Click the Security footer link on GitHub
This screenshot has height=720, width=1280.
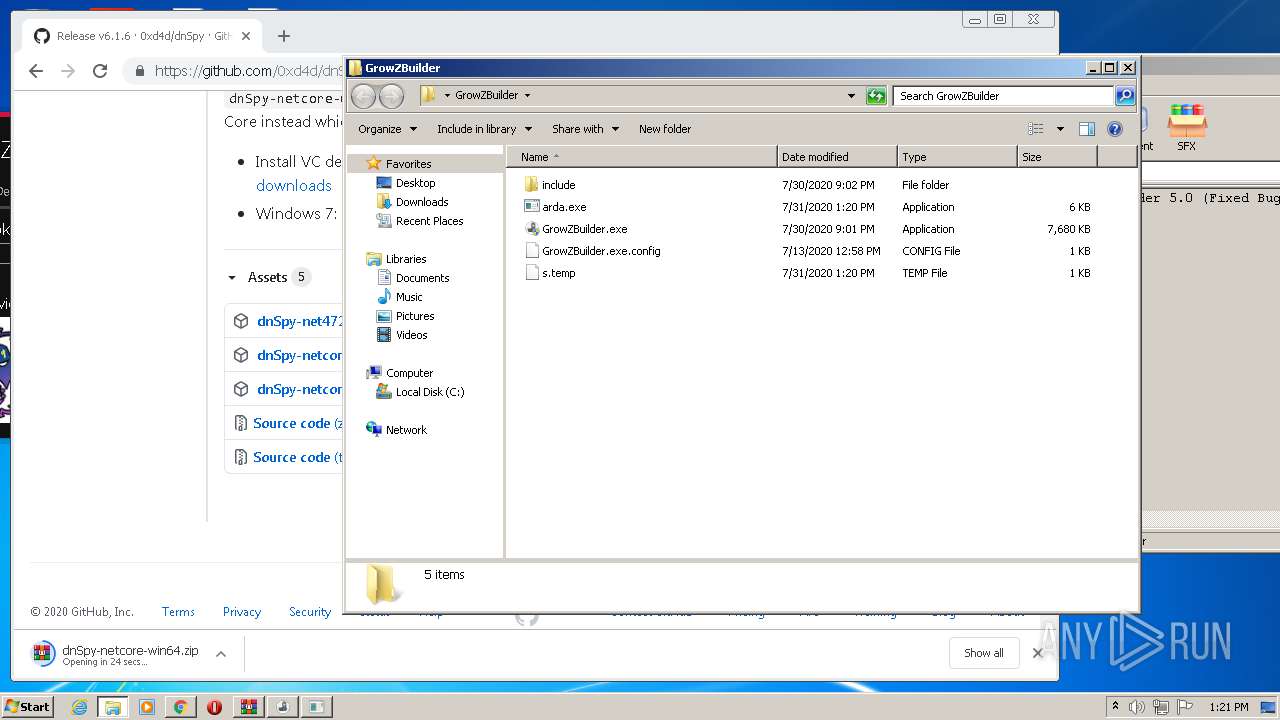pyautogui.click(x=310, y=612)
